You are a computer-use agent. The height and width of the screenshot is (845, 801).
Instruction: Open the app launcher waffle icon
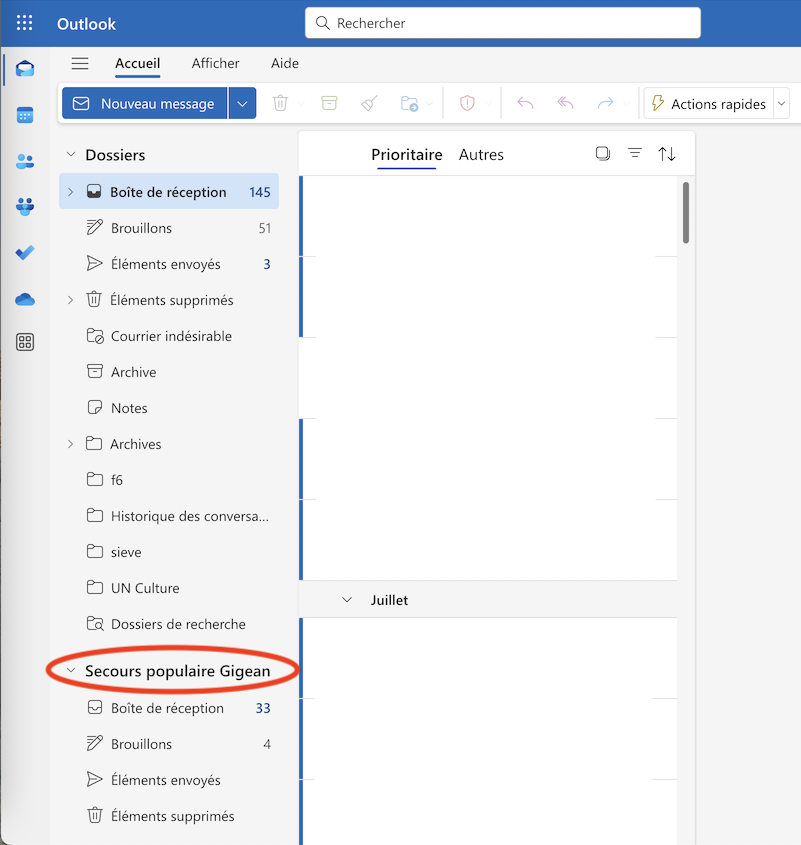[25, 23]
